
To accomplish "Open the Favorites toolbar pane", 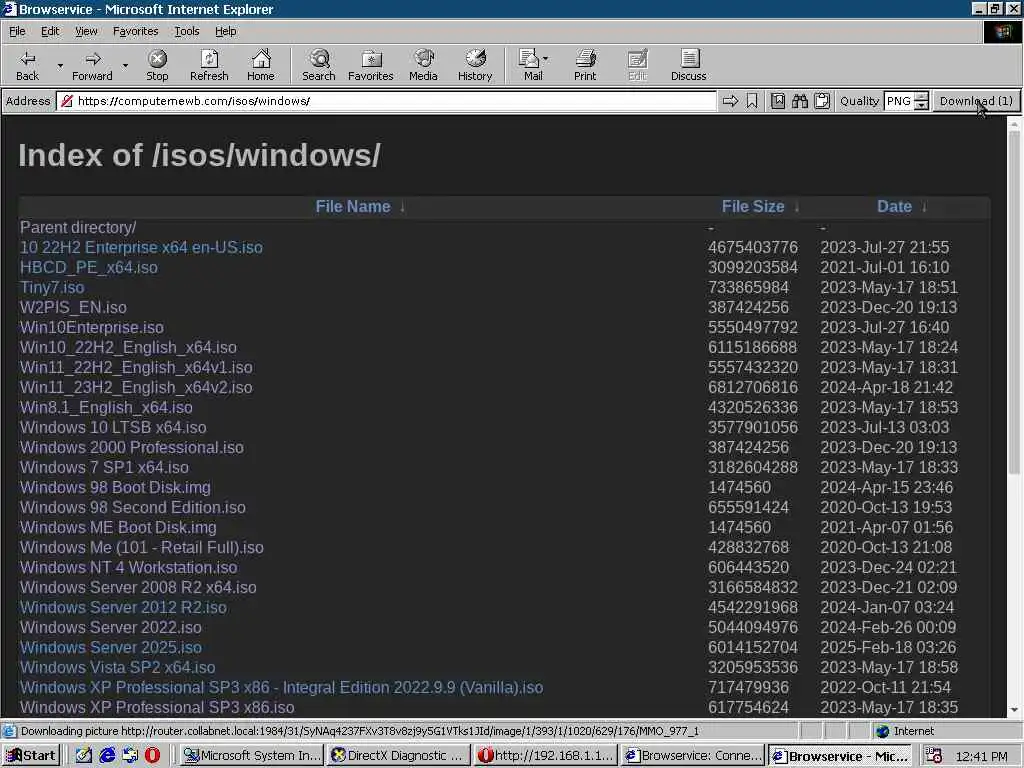I will coord(370,65).
